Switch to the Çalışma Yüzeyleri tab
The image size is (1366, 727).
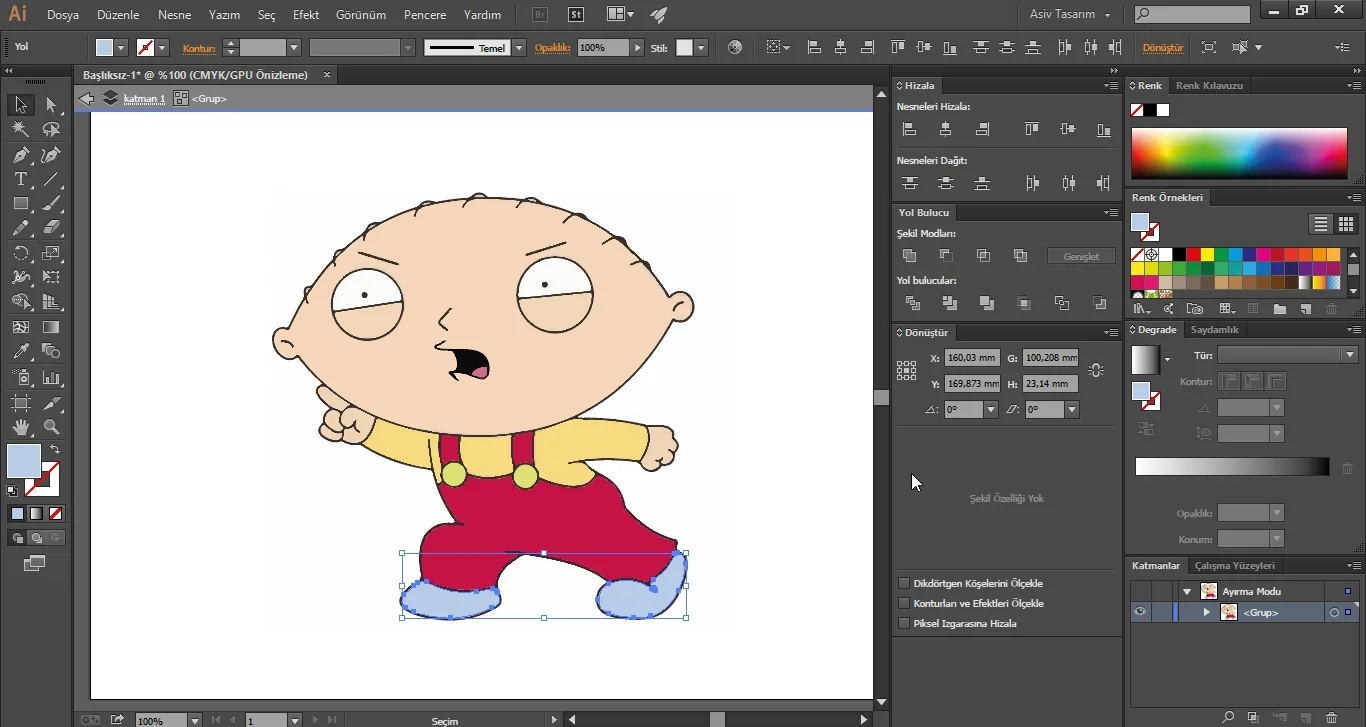pyautogui.click(x=1235, y=566)
